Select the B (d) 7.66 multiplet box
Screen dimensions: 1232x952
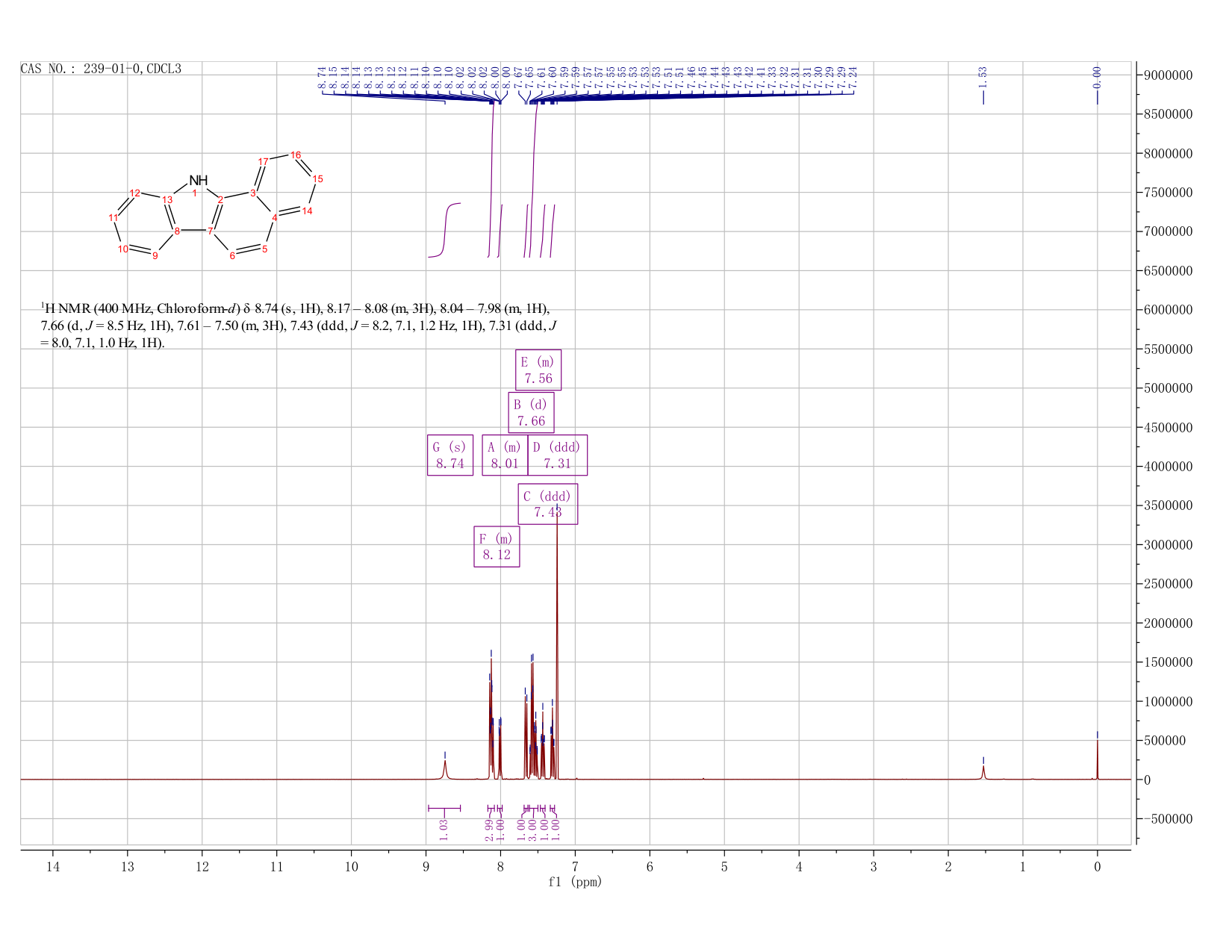click(x=531, y=412)
